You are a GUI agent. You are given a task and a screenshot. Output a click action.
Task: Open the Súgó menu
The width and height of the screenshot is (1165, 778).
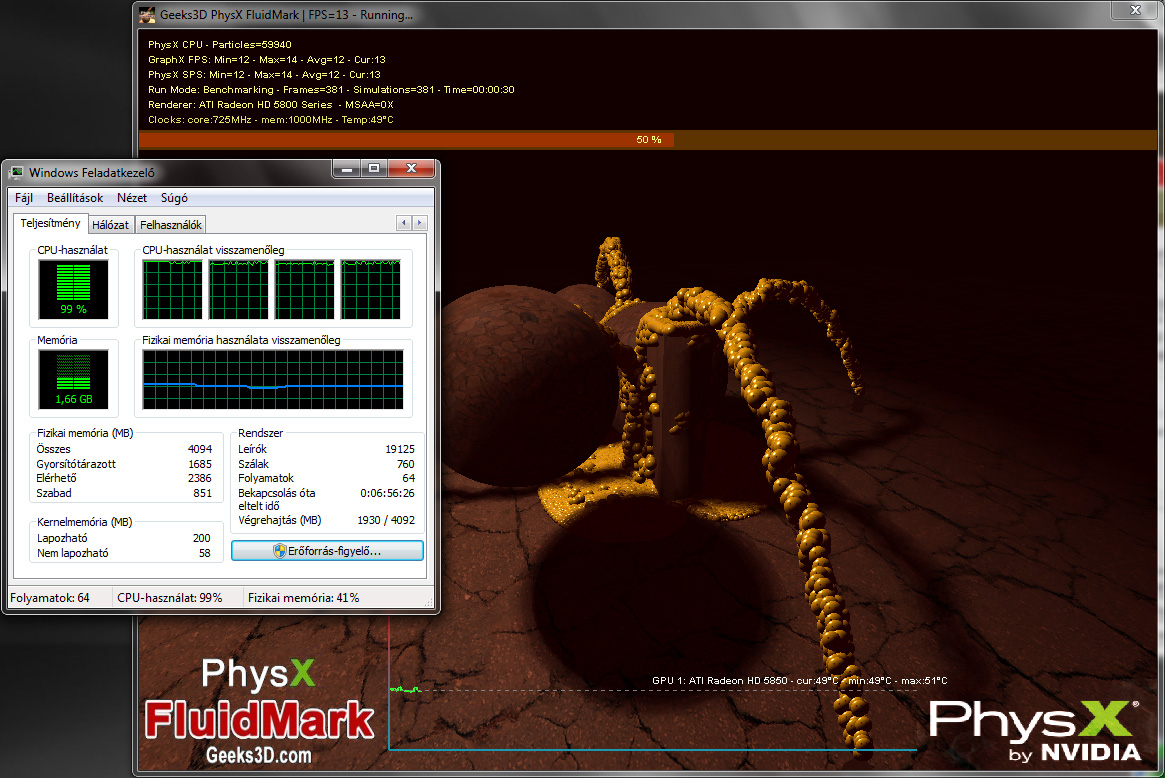point(174,198)
